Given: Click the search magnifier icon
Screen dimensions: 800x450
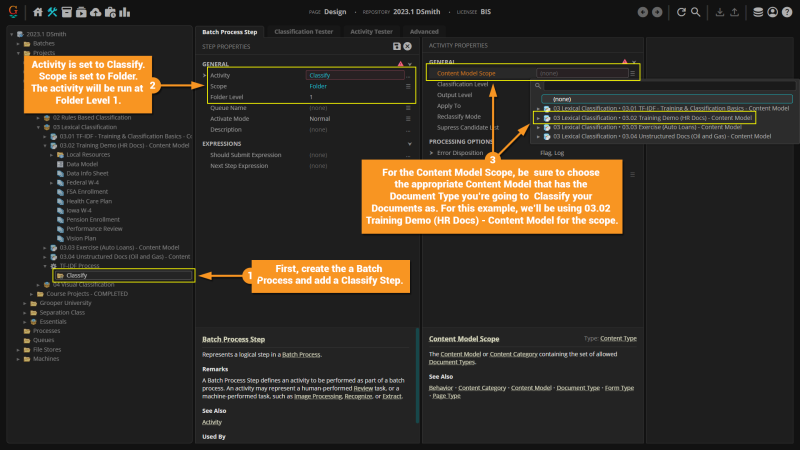Looking at the screenshot, I should [695, 12].
